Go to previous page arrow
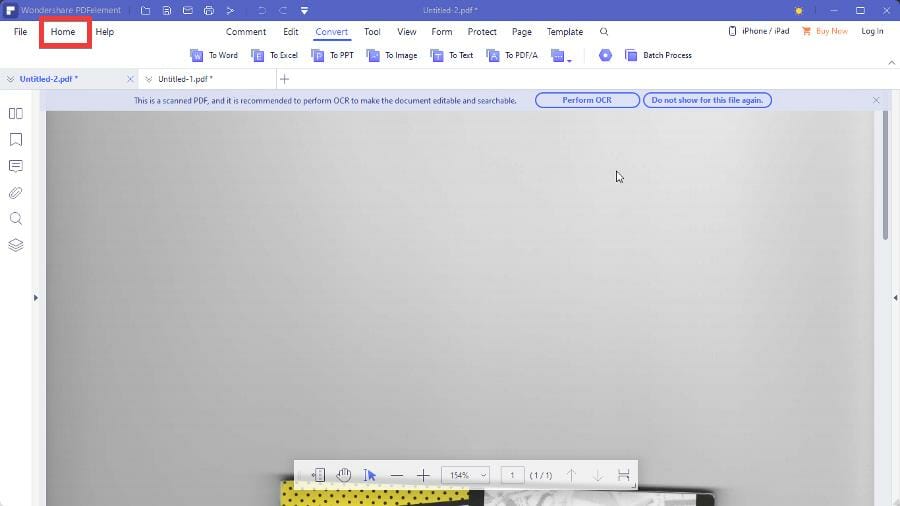The image size is (900, 506). [571, 475]
